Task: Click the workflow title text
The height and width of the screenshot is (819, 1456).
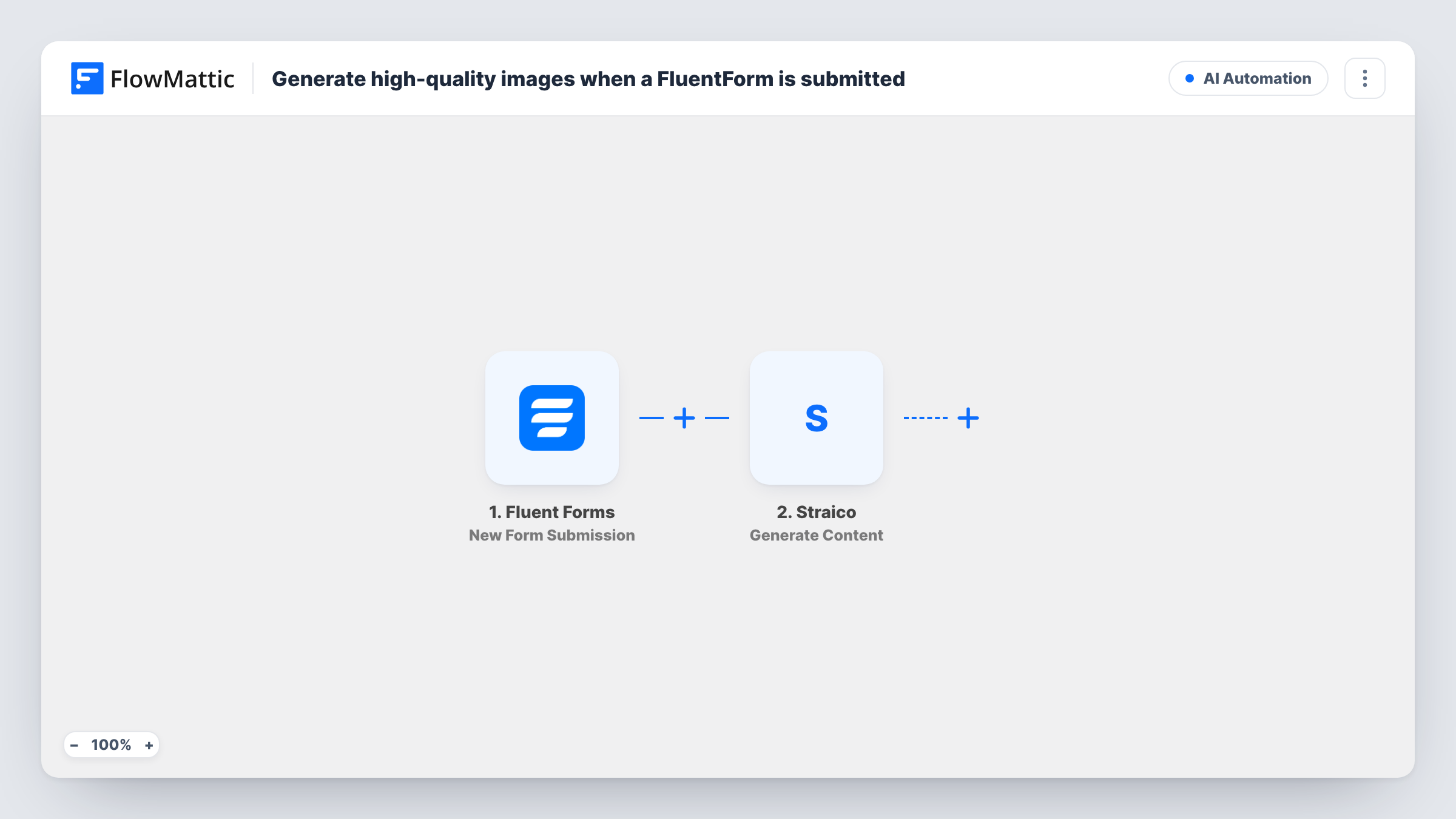Action: tap(588, 79)
